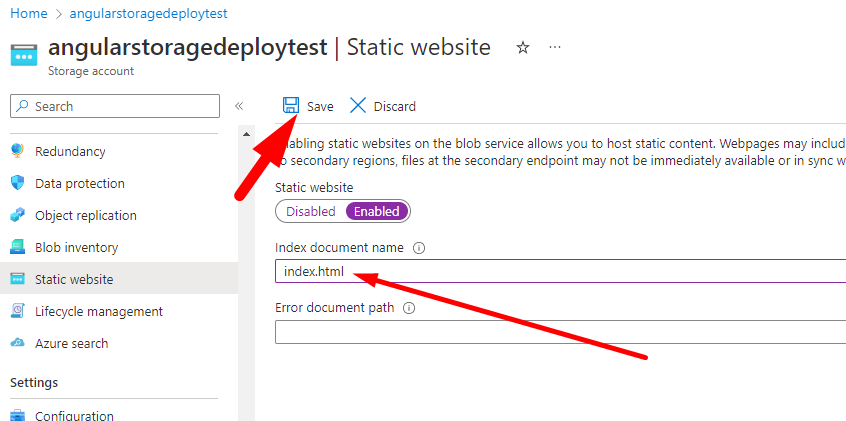Click the Discard X icon

357,106
